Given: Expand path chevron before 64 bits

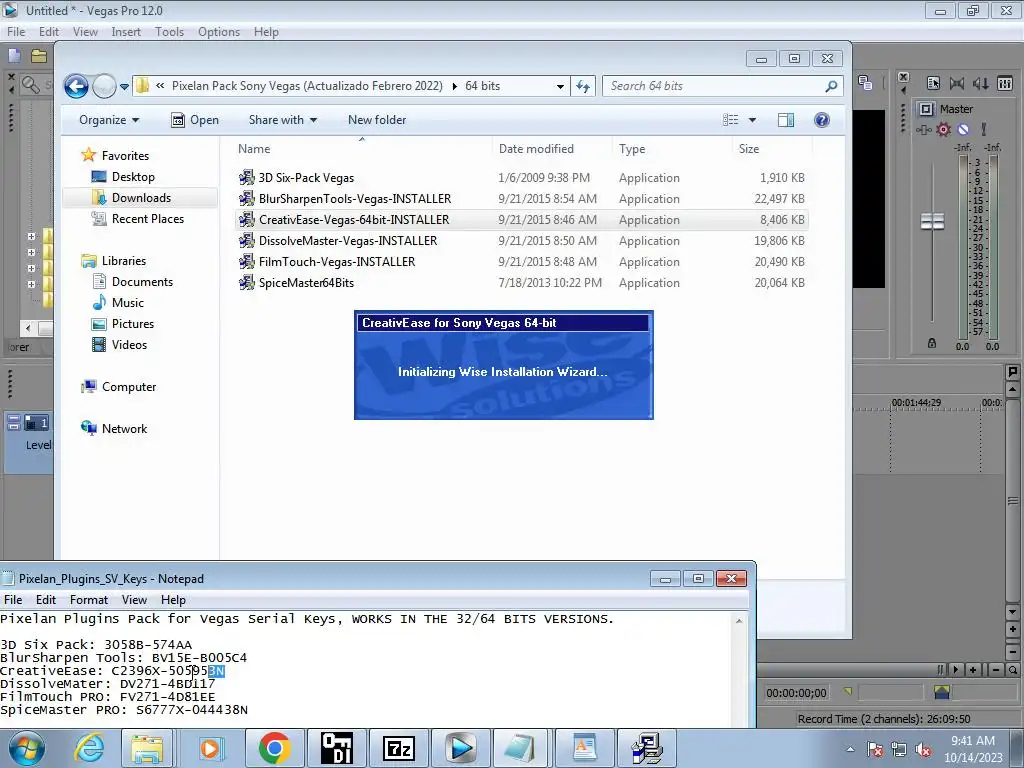Looking at the screenshot, I should tap(455, 86).
